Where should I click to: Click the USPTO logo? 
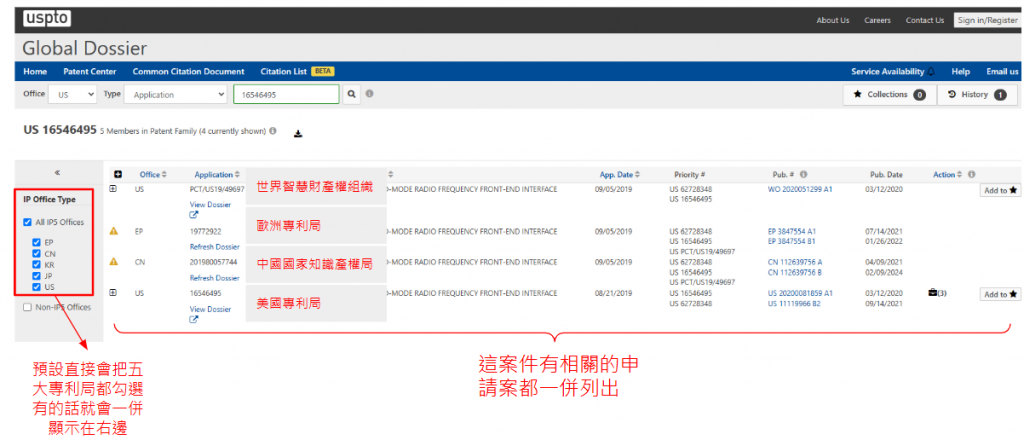pyautogui.click(x=47, y=19)
